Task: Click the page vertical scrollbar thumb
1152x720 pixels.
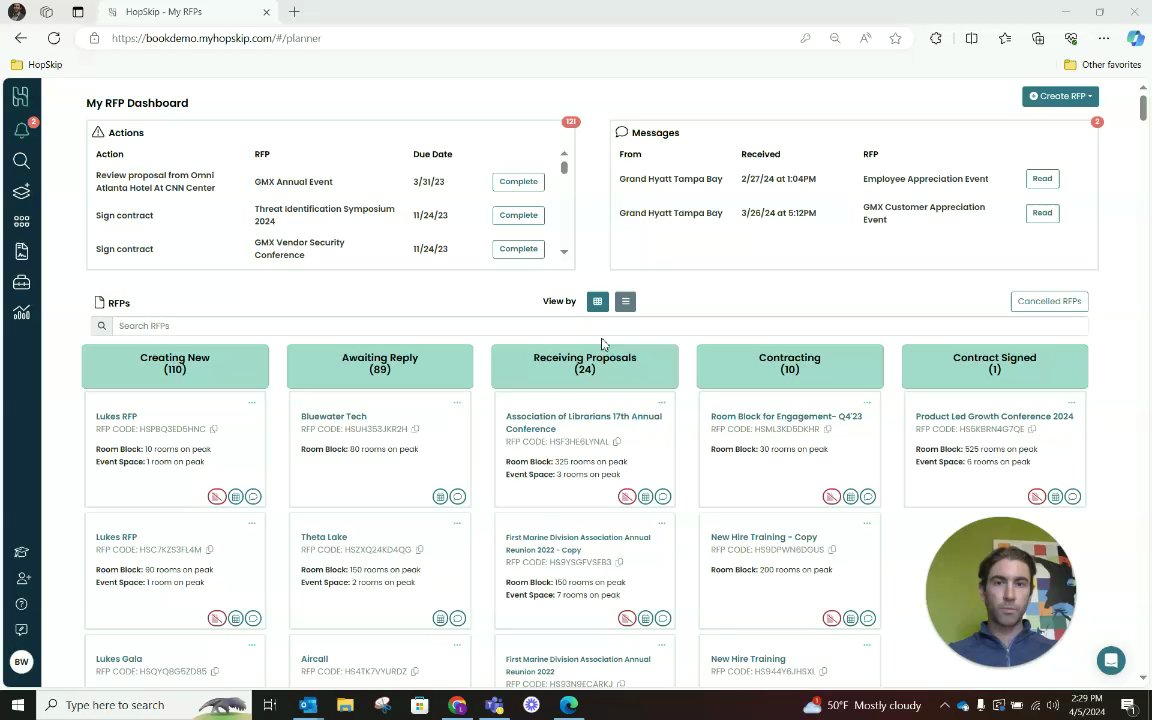Action: (1142, 107)
